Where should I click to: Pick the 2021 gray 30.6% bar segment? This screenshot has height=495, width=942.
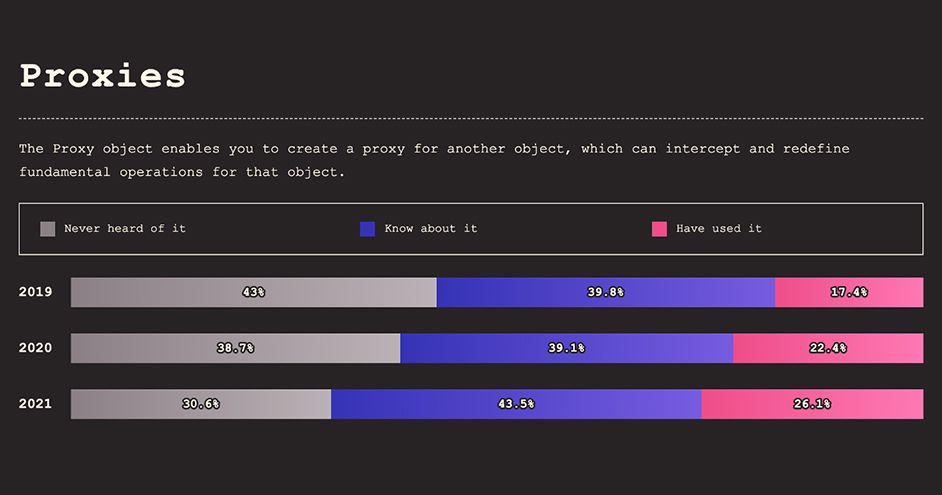pyautogui.click(x=200, y=404)
